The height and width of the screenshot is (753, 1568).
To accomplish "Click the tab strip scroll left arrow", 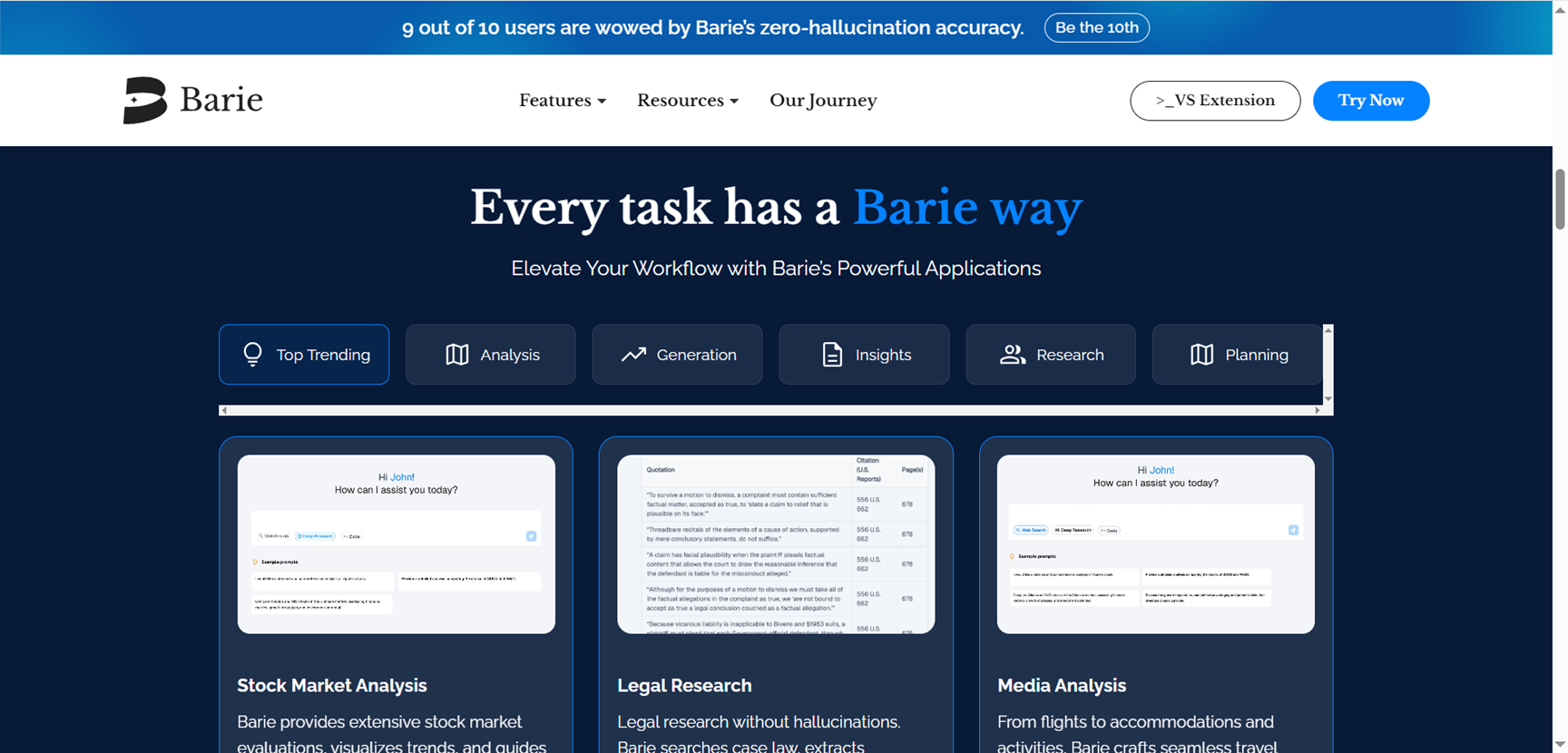I will (x=224, y=410).
